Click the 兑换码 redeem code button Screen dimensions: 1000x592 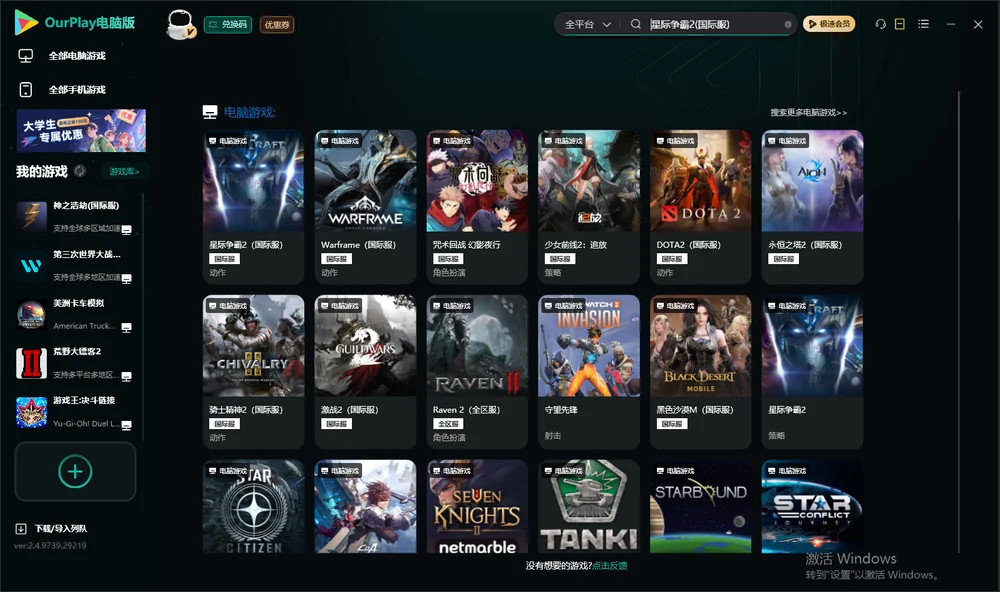point(228,24)
